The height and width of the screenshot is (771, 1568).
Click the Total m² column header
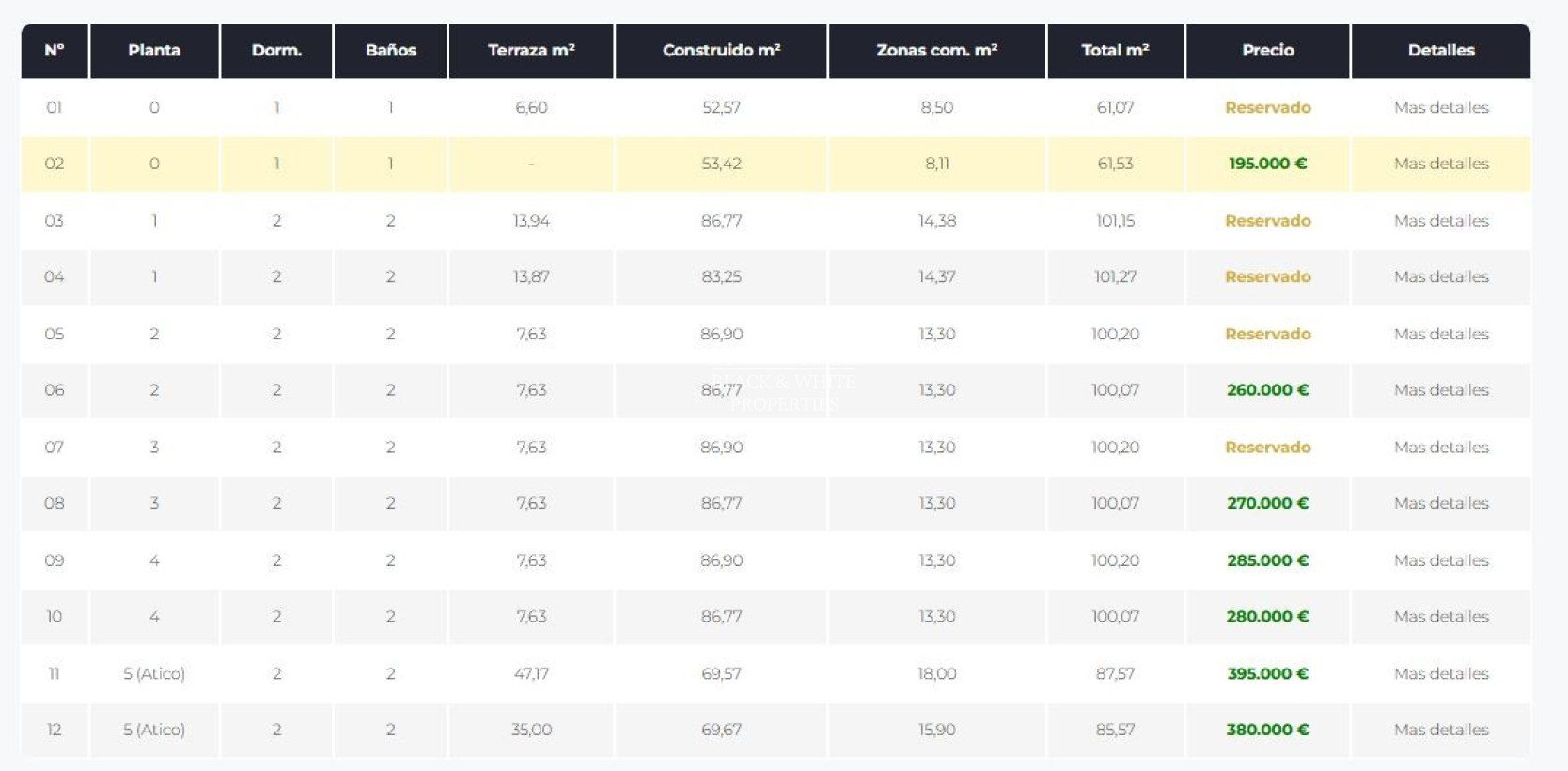pos(1115,51)
